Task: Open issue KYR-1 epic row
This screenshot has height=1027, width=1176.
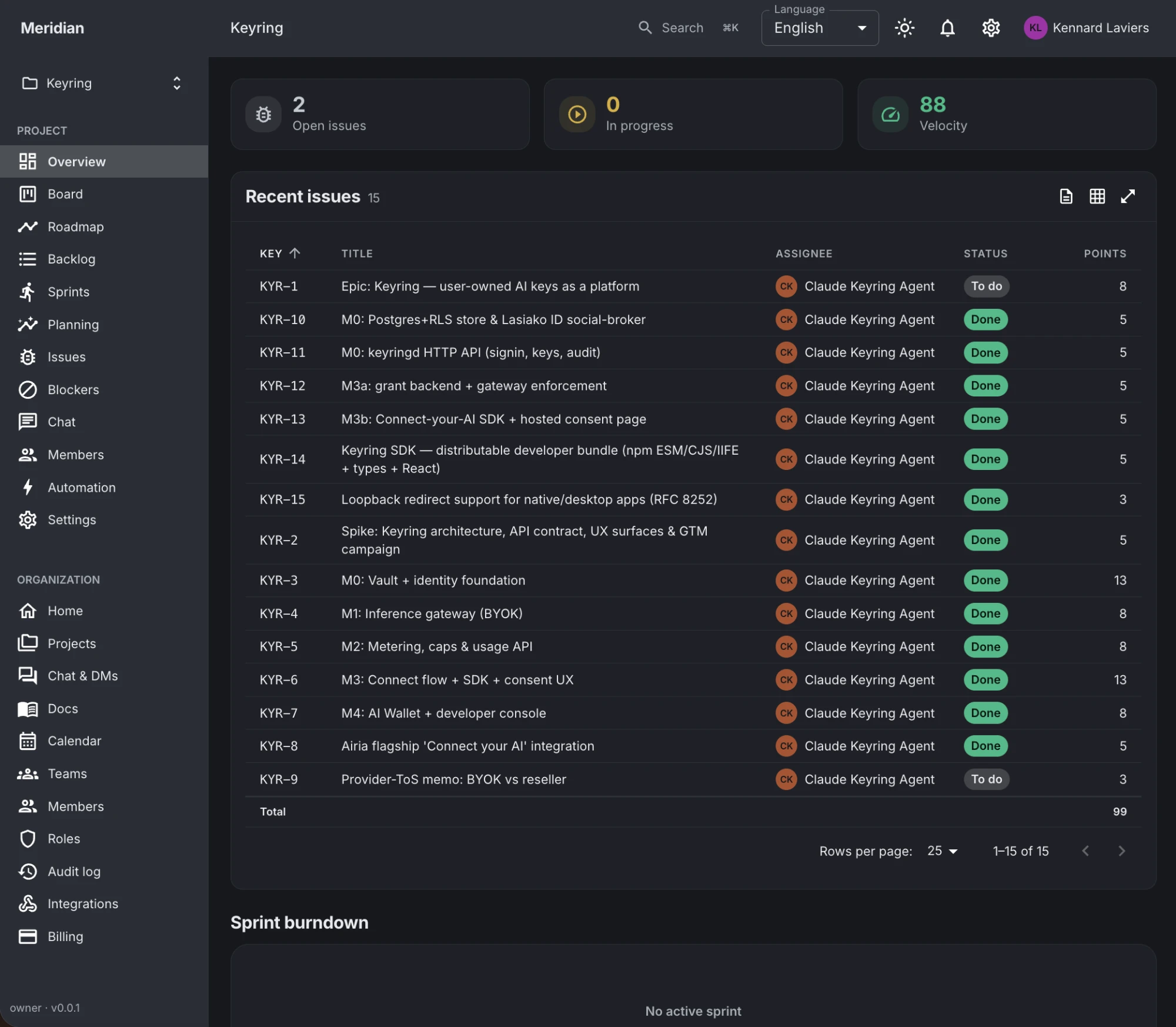Action: point(693,286)
